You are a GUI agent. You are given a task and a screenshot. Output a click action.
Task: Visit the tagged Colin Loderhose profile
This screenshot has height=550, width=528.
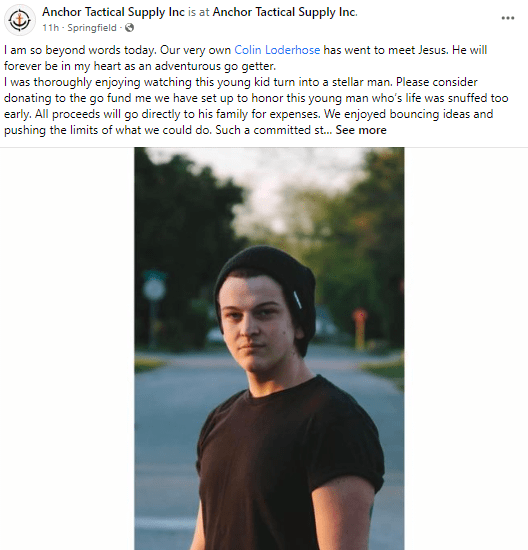coord(277,50)
